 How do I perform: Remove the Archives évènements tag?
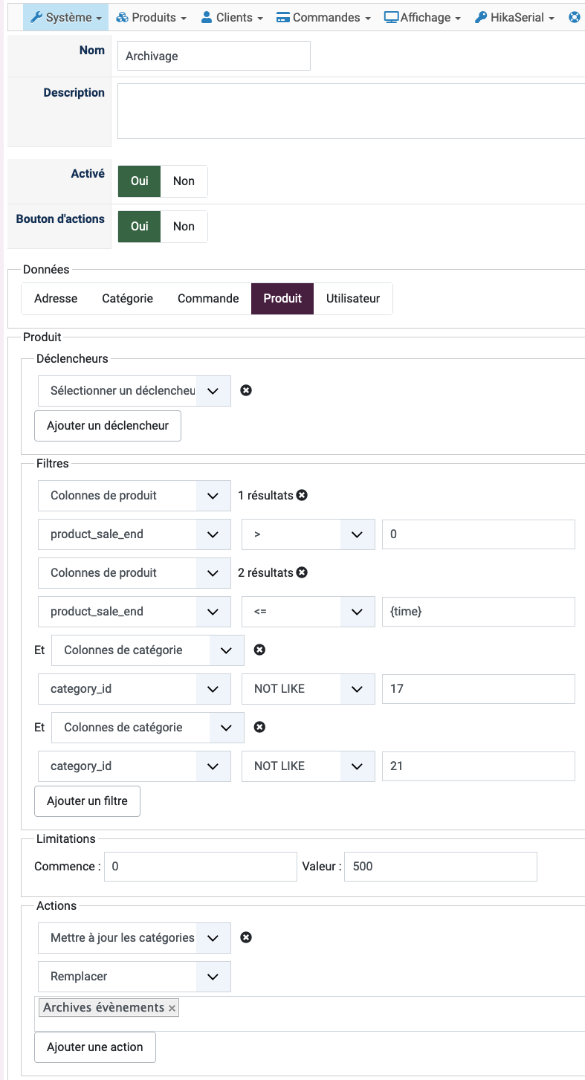click(172, 1008)
